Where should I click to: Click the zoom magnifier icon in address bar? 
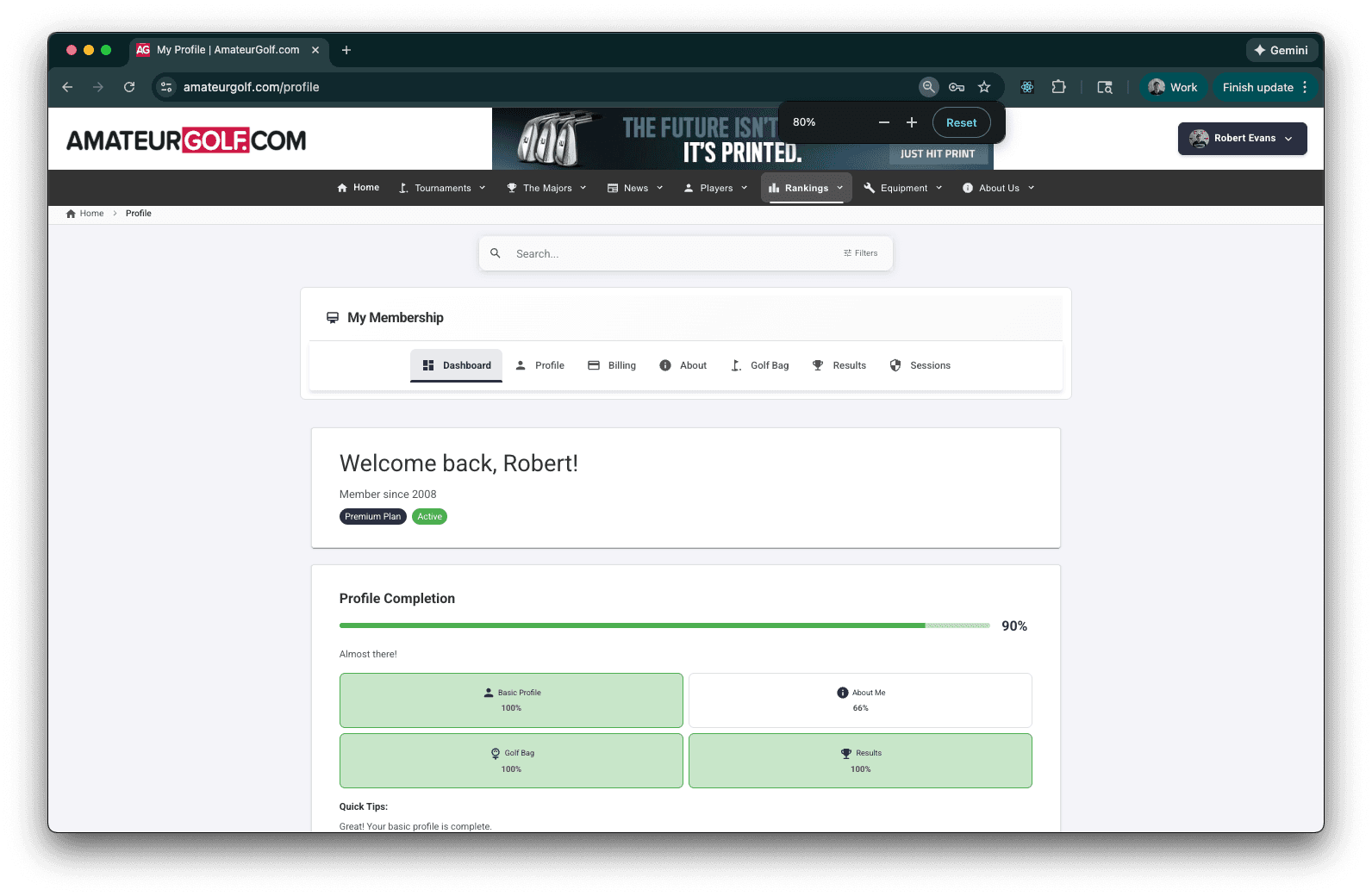(x=928, y=87)
